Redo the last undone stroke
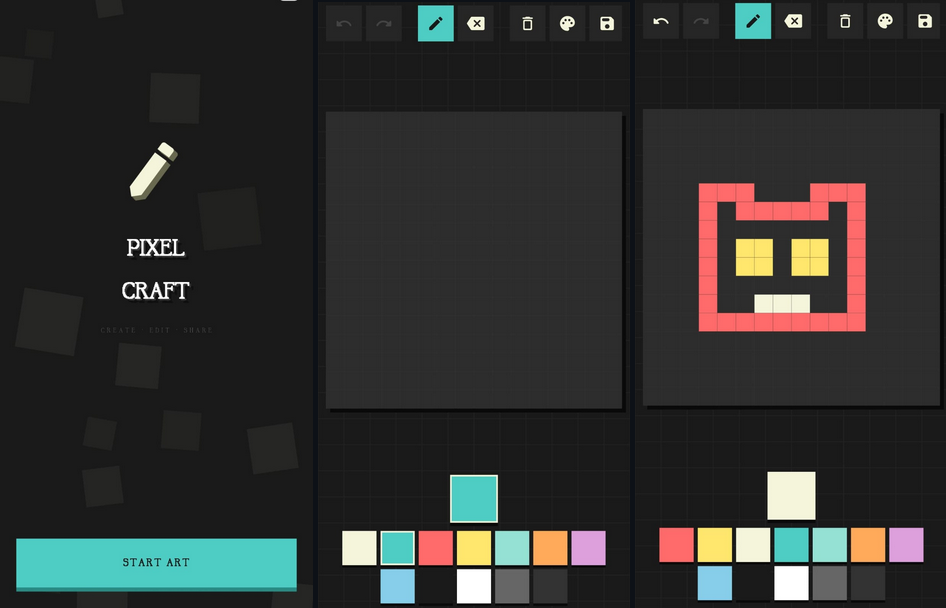946x608 pixels. pyautogui.click(x=384, y=23)
